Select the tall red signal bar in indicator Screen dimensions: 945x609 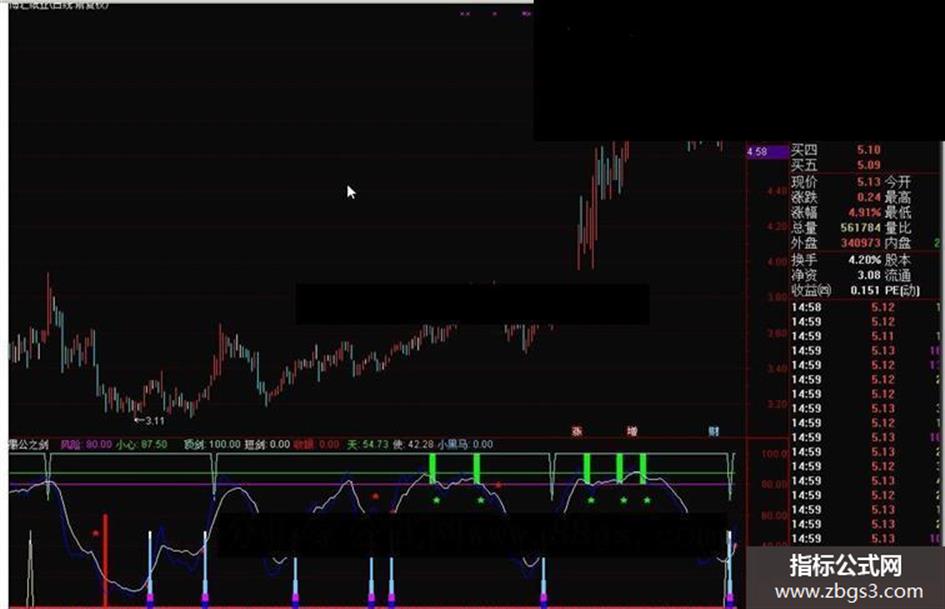tap(105, 560)
